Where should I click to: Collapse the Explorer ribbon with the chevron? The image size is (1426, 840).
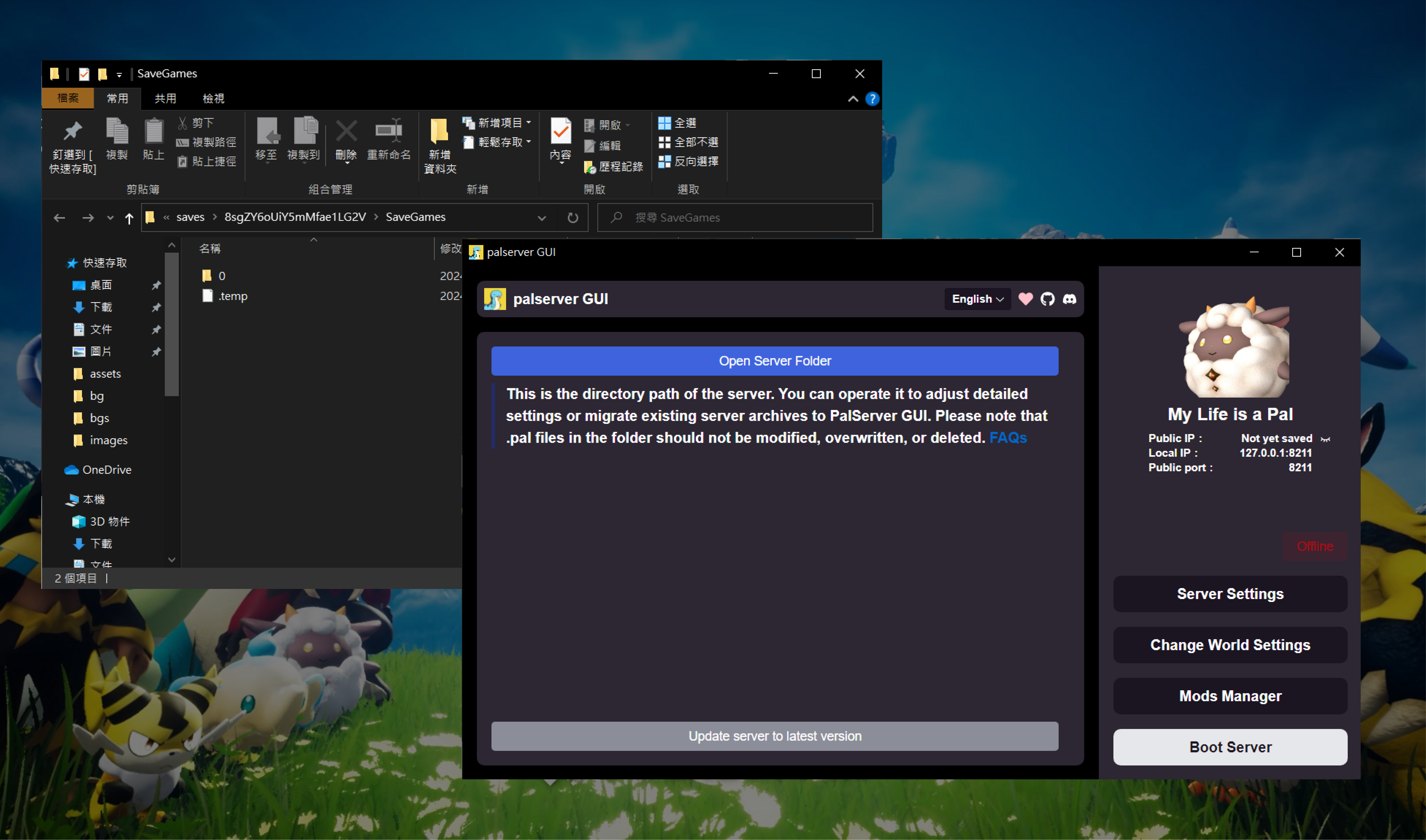pyautogui.click(x=853, y=99)
